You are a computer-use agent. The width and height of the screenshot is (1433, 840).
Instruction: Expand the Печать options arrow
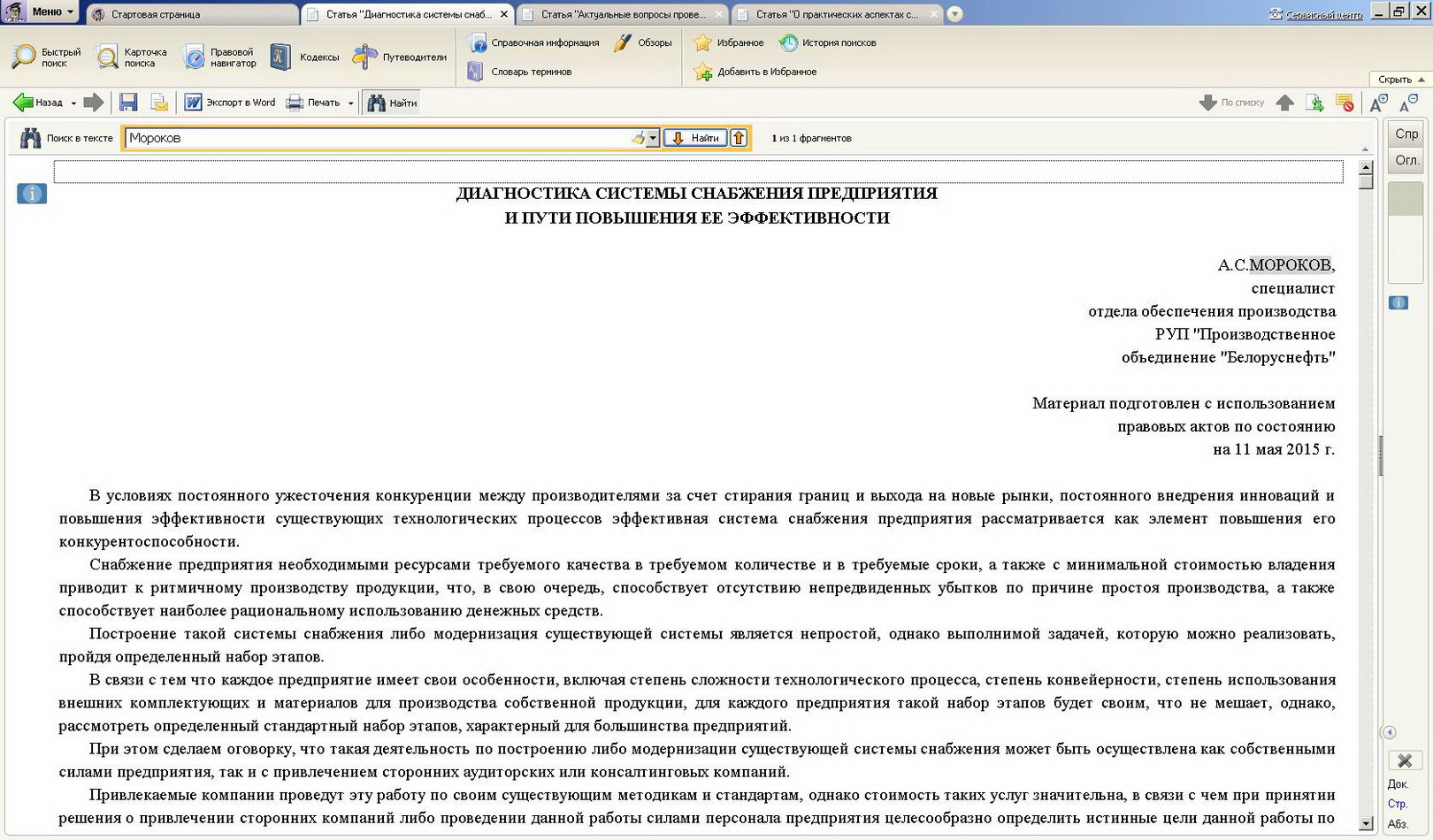click(351, 103)
